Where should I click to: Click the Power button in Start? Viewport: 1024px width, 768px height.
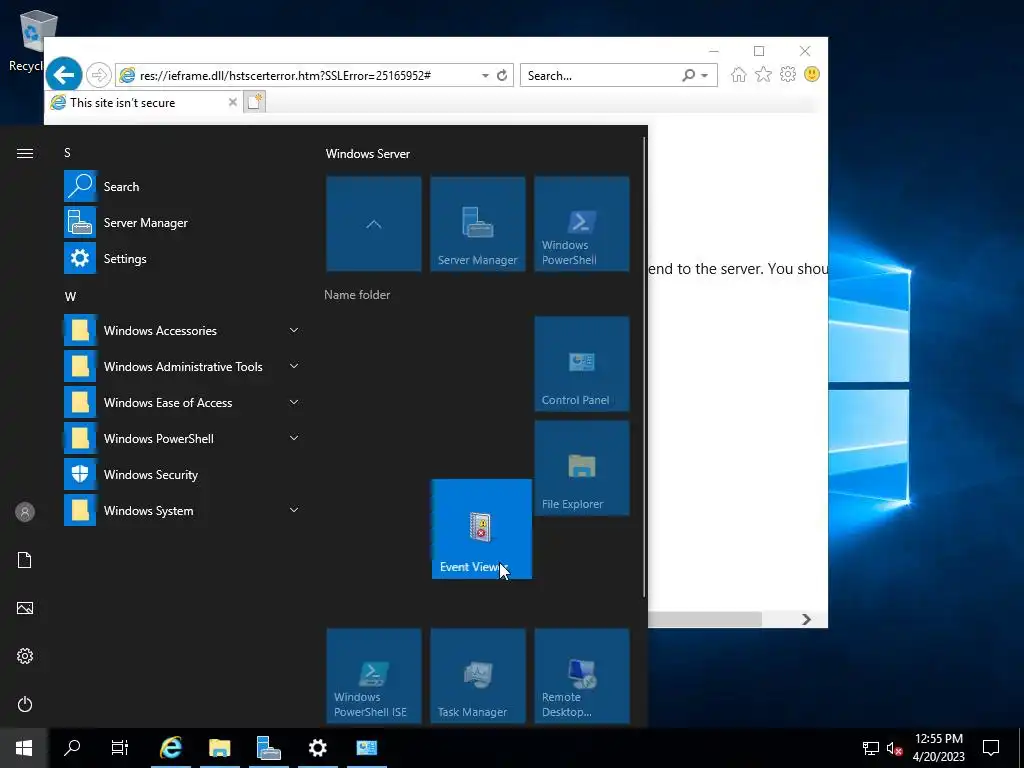(x=25, y=704)
